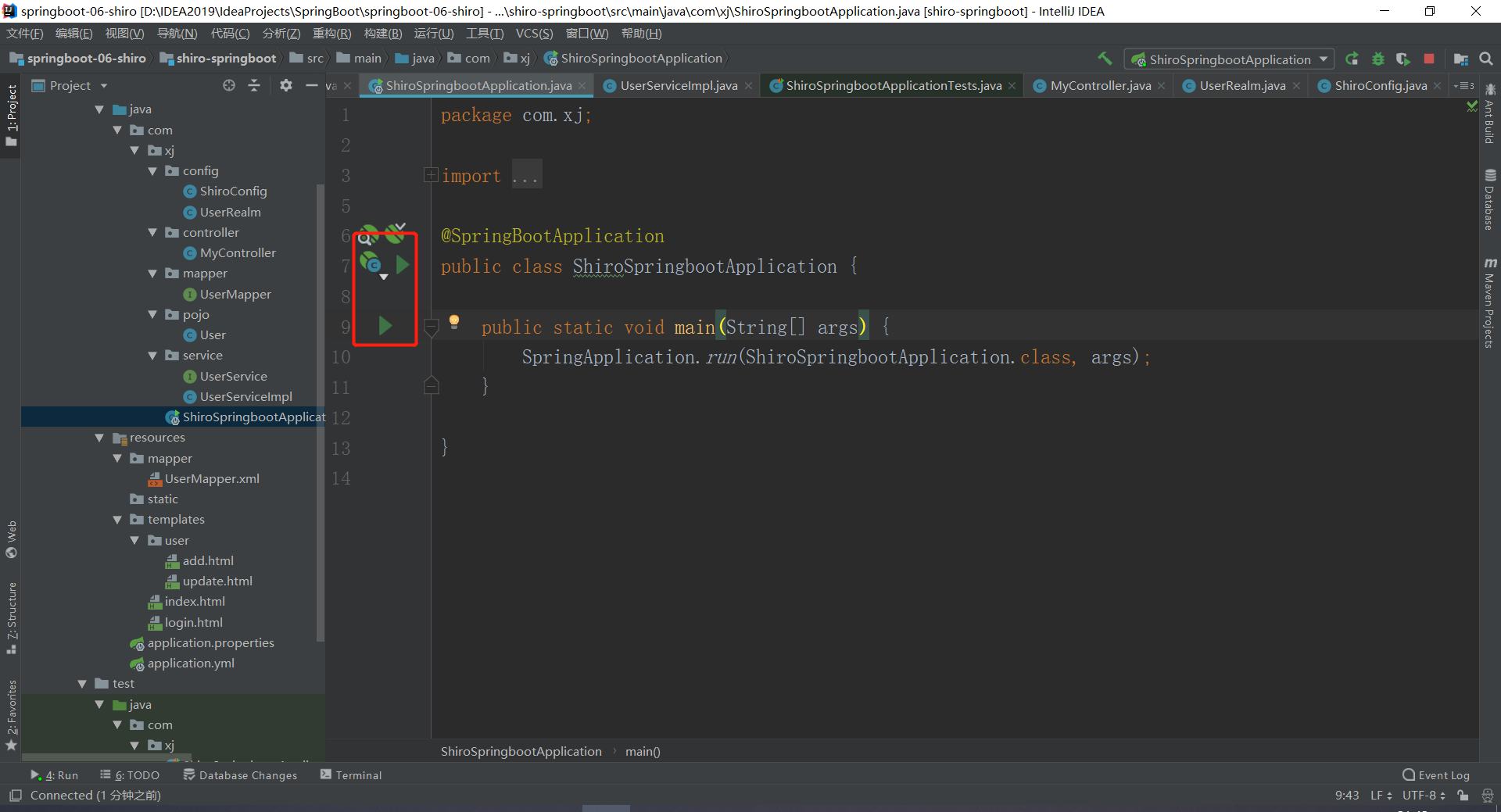This screenshot has width=1501, height=812.
Task: Open the VCS(S) menu
Action: 534,34
